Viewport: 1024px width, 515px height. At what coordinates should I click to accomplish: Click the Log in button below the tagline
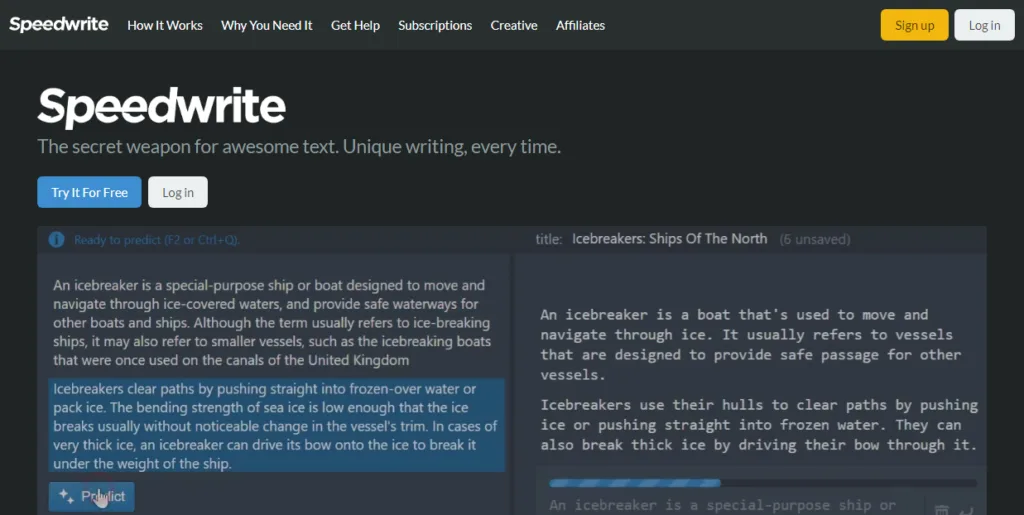pyautogui.click(x=178, y=192)
